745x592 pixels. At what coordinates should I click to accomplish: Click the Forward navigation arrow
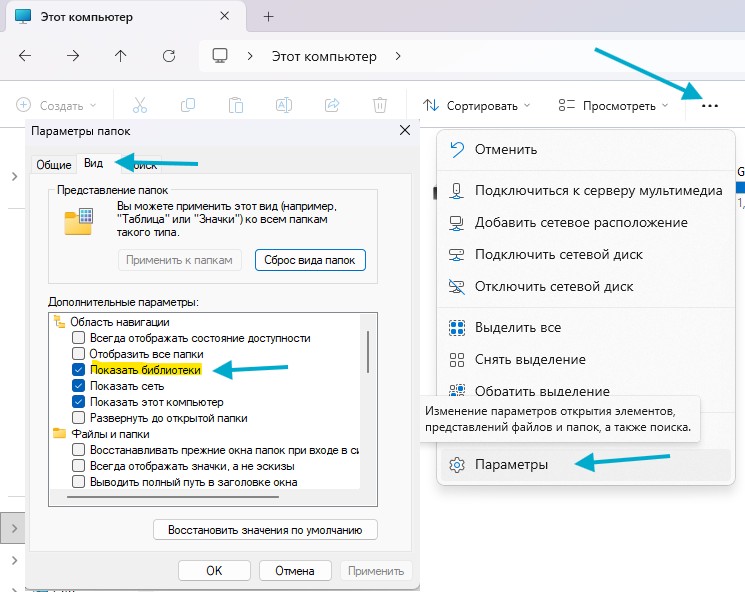click(x=73, y=56)
